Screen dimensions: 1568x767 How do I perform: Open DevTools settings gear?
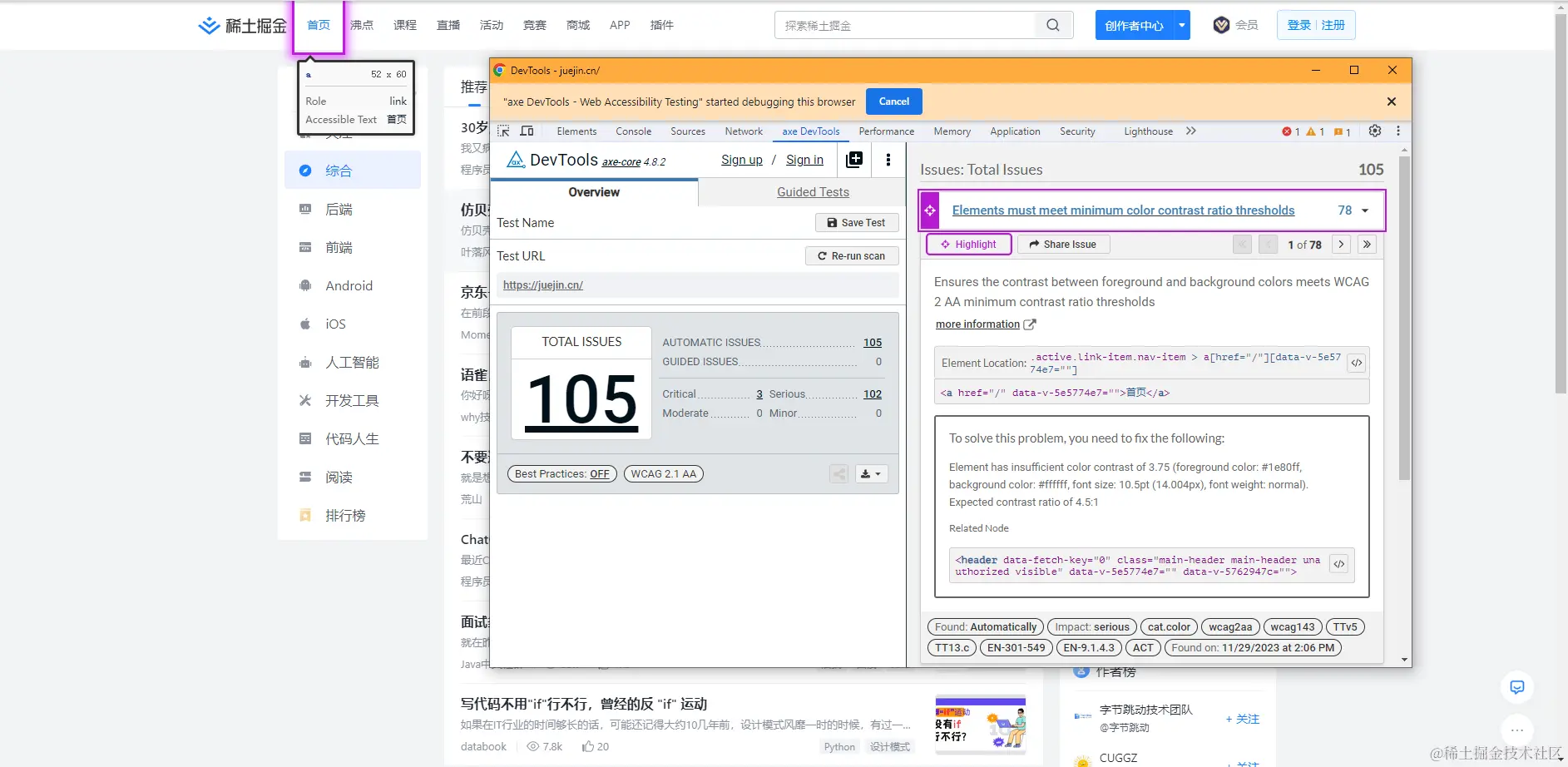point(1375,131)
